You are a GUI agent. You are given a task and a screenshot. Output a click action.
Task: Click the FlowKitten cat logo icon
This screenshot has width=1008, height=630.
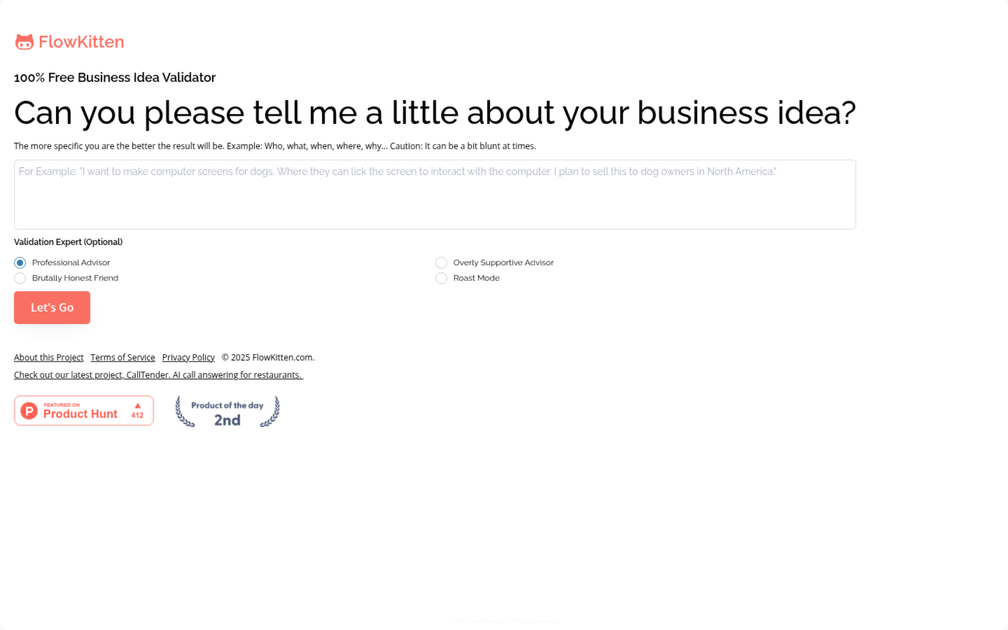click(x=24, y=42)
